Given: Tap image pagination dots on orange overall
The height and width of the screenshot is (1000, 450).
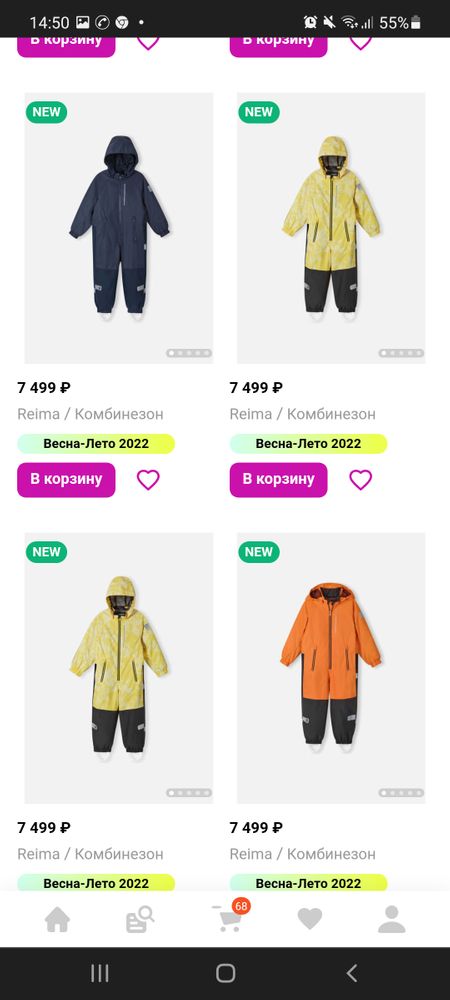Looking at the screenshot, I should click(401, 793).
